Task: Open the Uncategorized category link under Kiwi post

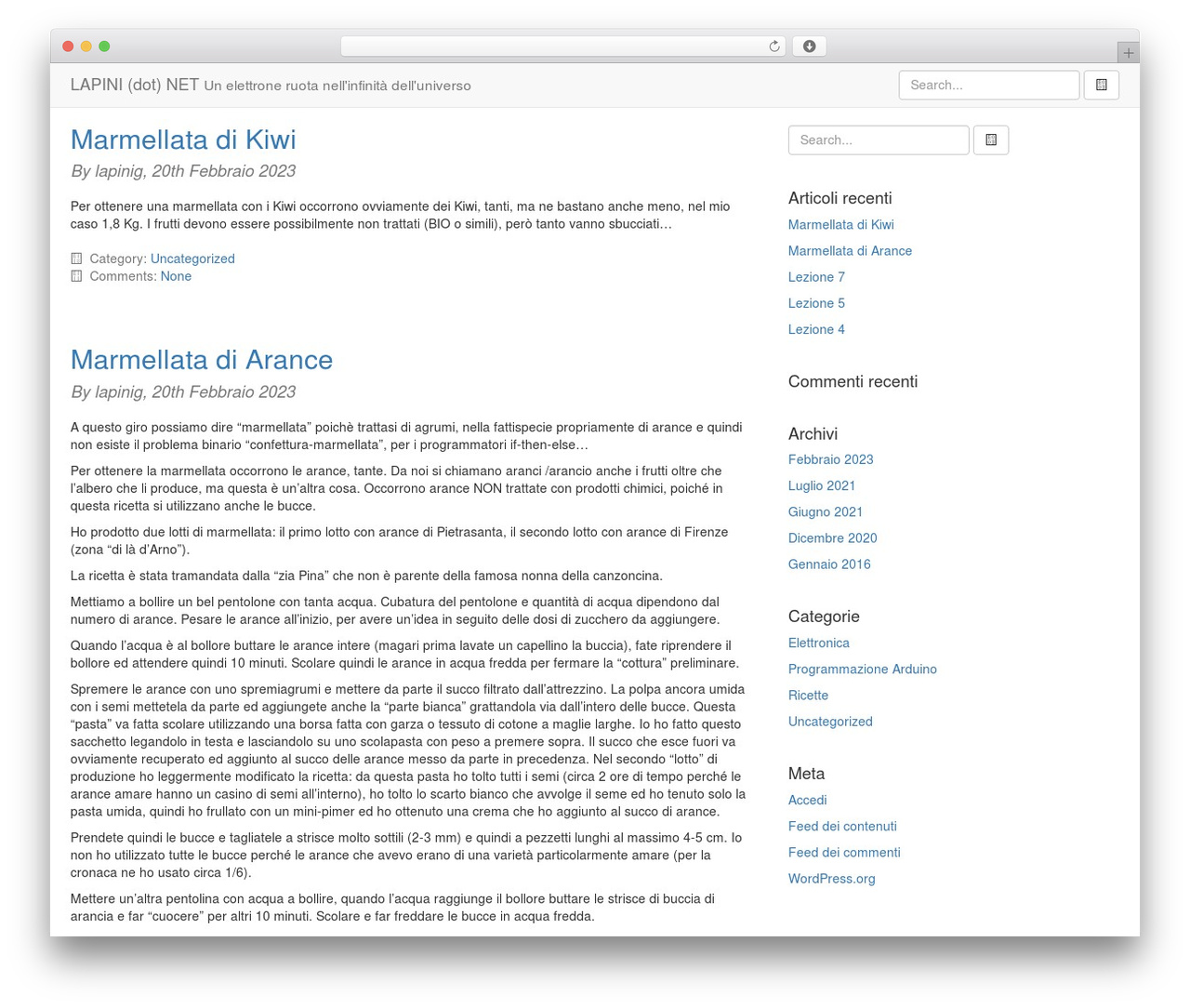Action: (x=192, y=259)
